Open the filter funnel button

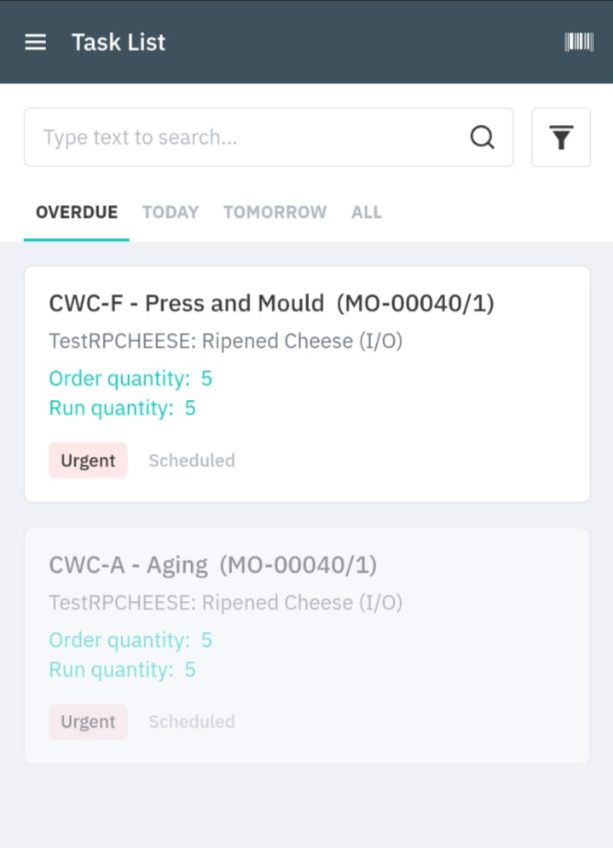(x=561, y=137)
